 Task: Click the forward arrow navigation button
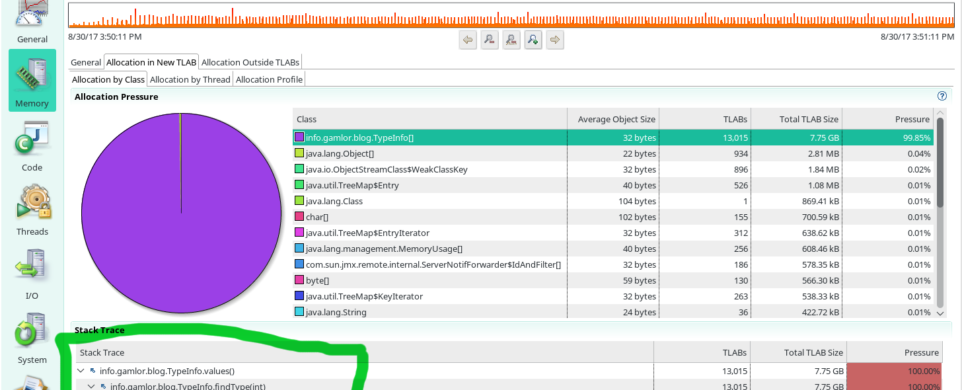[x=555, y=40]
